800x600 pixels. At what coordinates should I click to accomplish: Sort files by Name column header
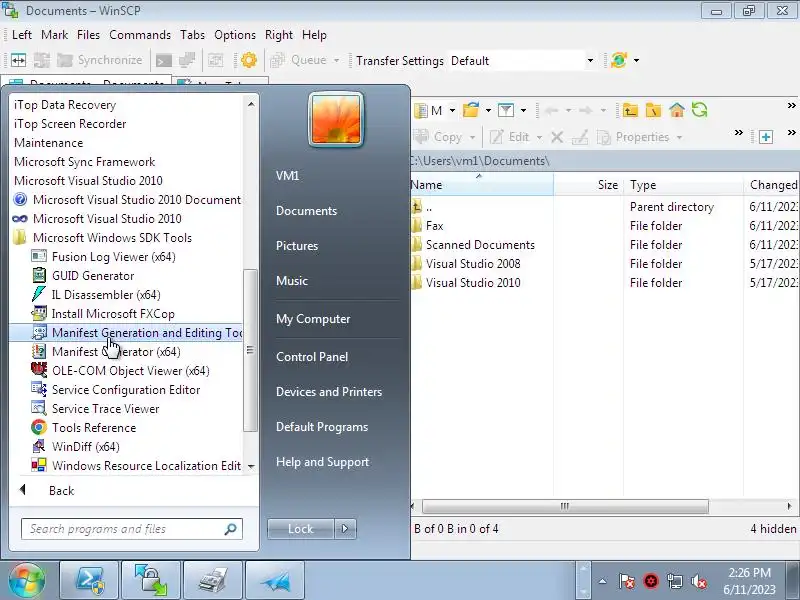click(x=482, y=185)
